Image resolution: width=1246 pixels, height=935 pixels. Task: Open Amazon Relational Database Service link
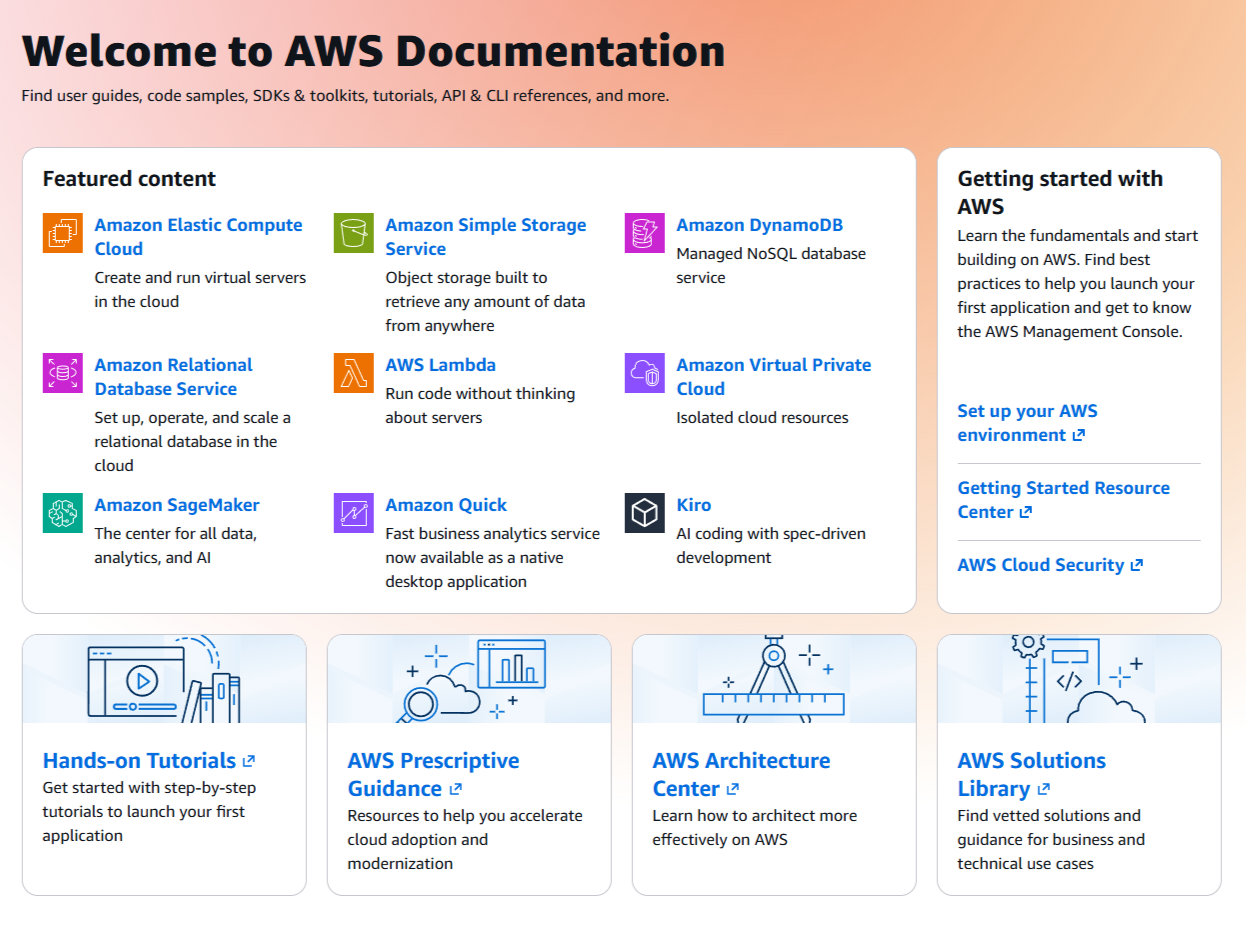(173, 377)
